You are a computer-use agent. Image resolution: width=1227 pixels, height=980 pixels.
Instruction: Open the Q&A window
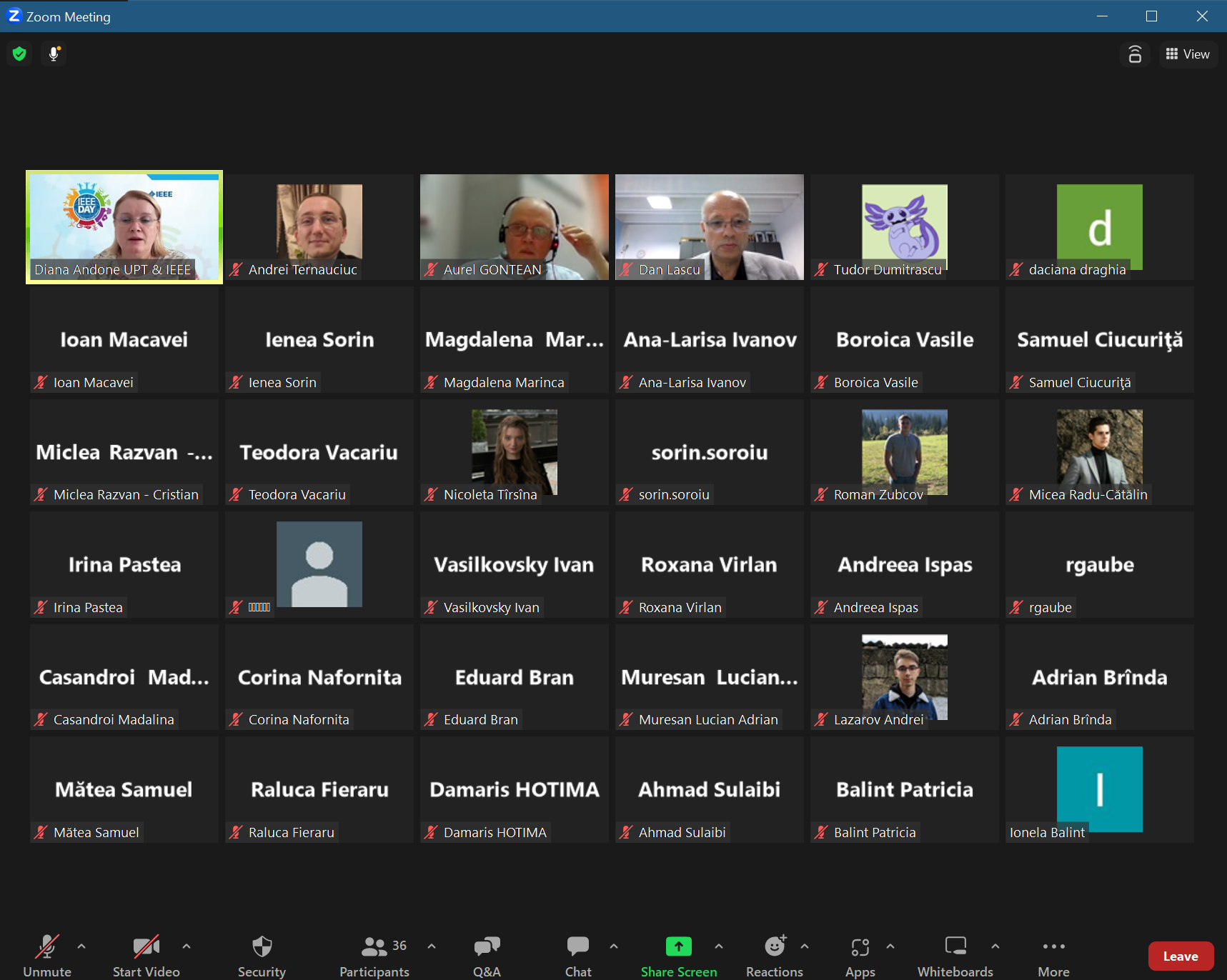(487, 955)
